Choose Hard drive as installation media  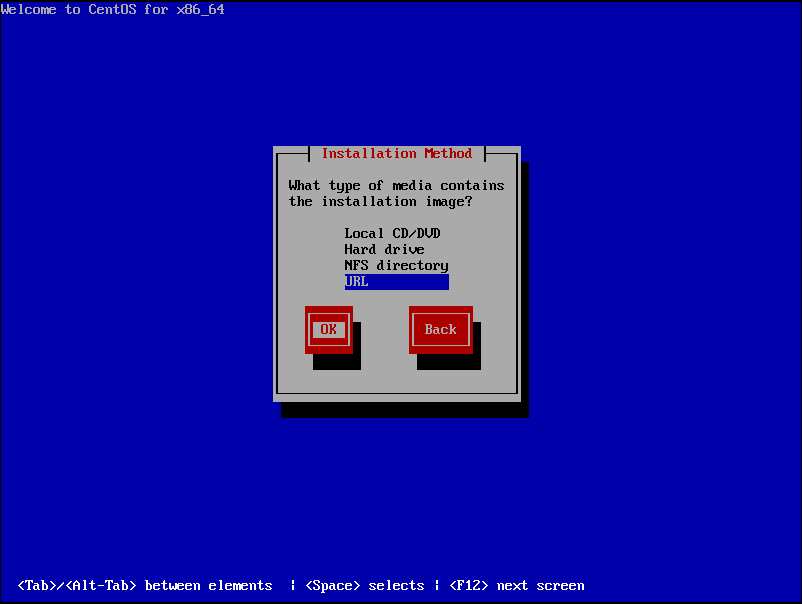coord(384,249)
